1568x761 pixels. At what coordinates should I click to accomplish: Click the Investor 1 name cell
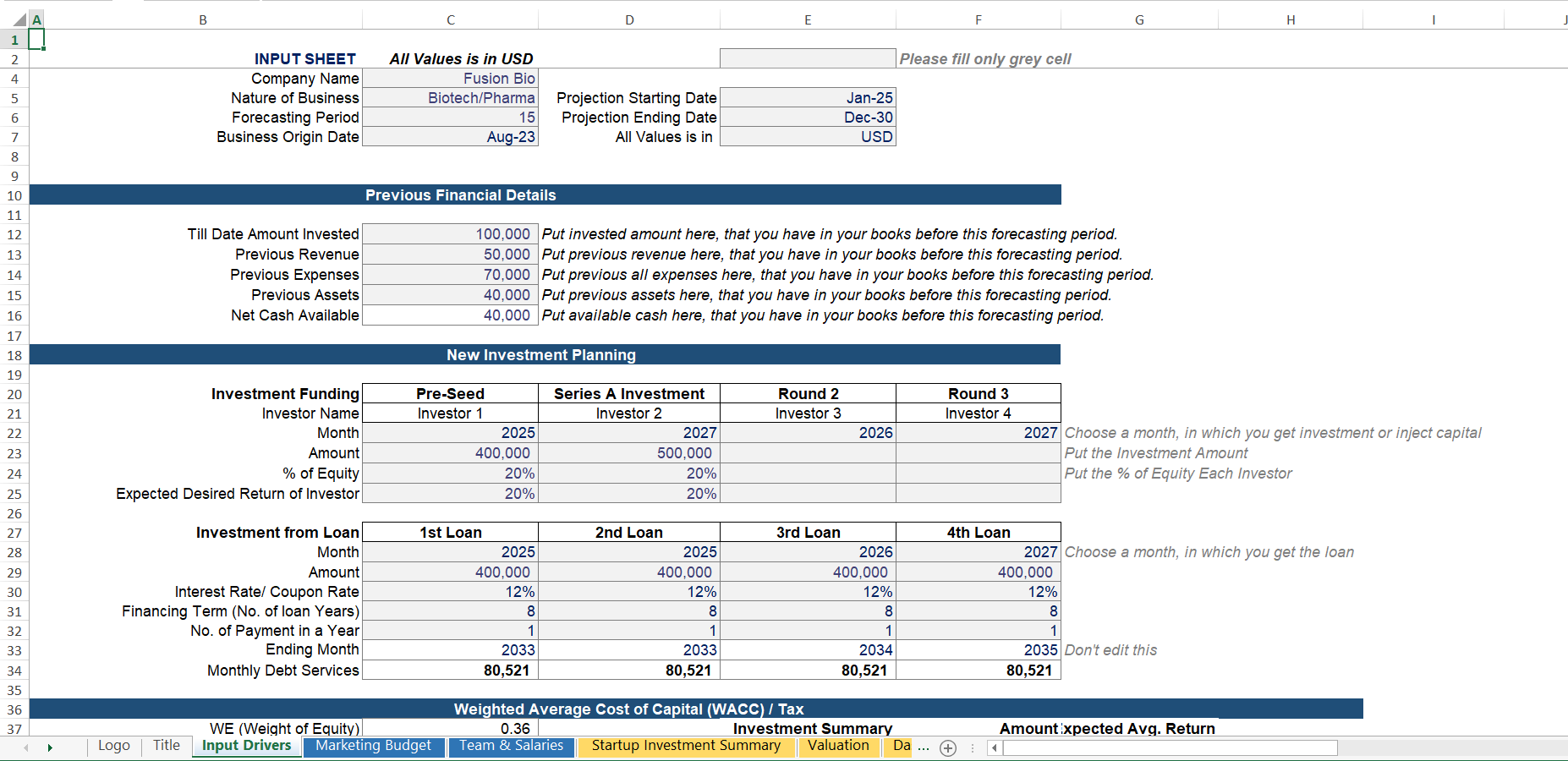(x=451, y=413)
